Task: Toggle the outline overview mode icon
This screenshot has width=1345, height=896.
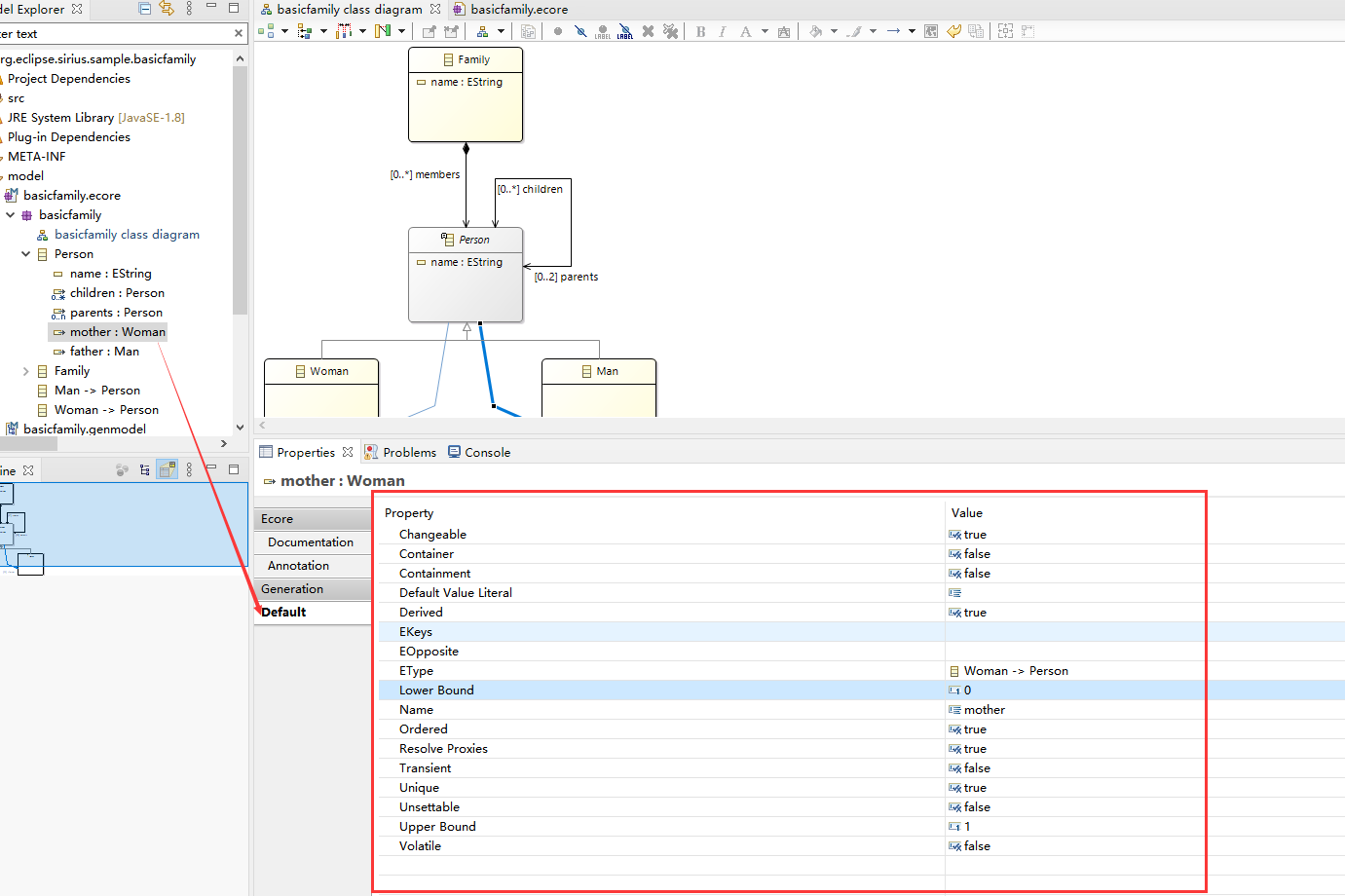Action: point(168,469)
